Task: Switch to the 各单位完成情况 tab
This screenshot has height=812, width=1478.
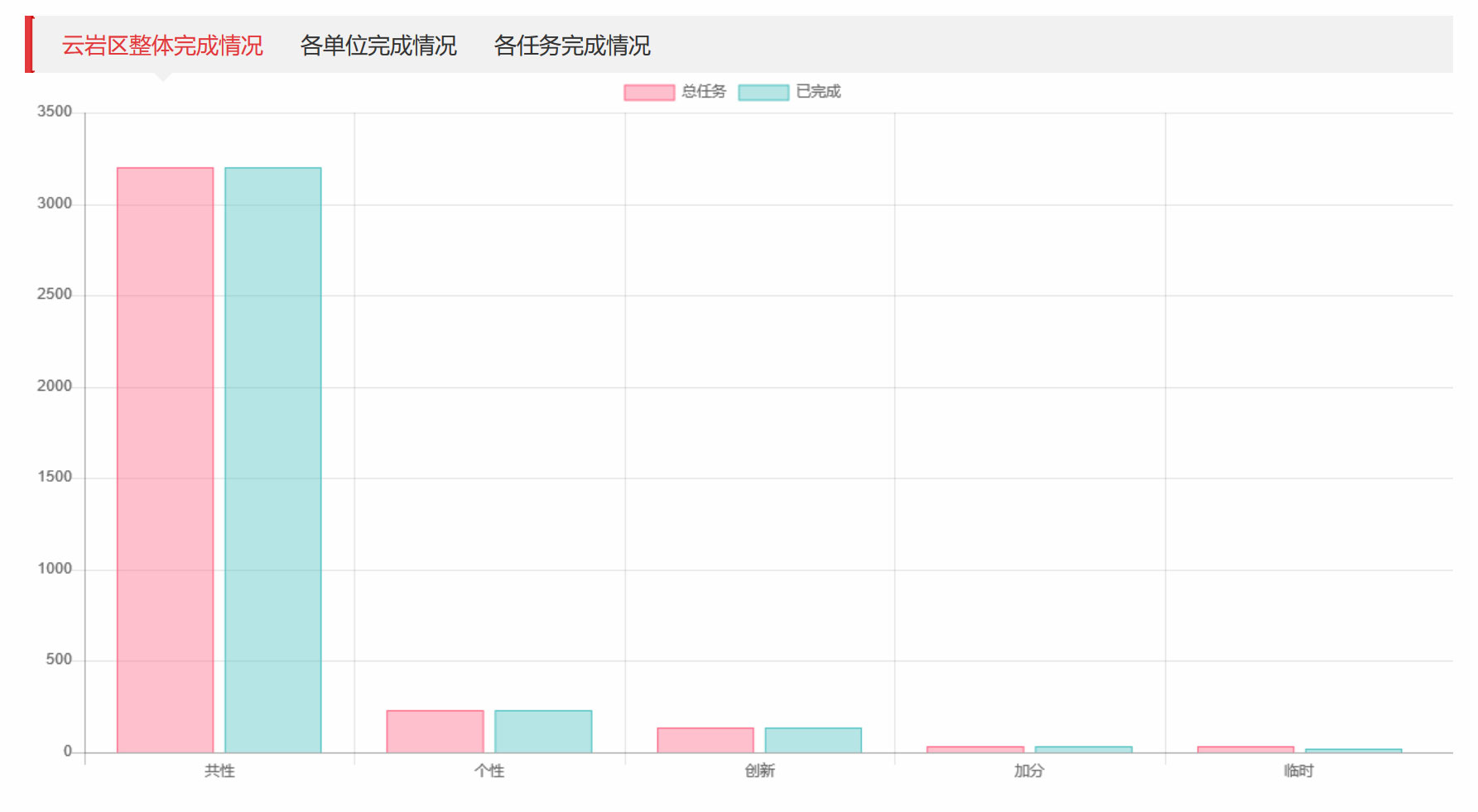Action: point(378,46)
